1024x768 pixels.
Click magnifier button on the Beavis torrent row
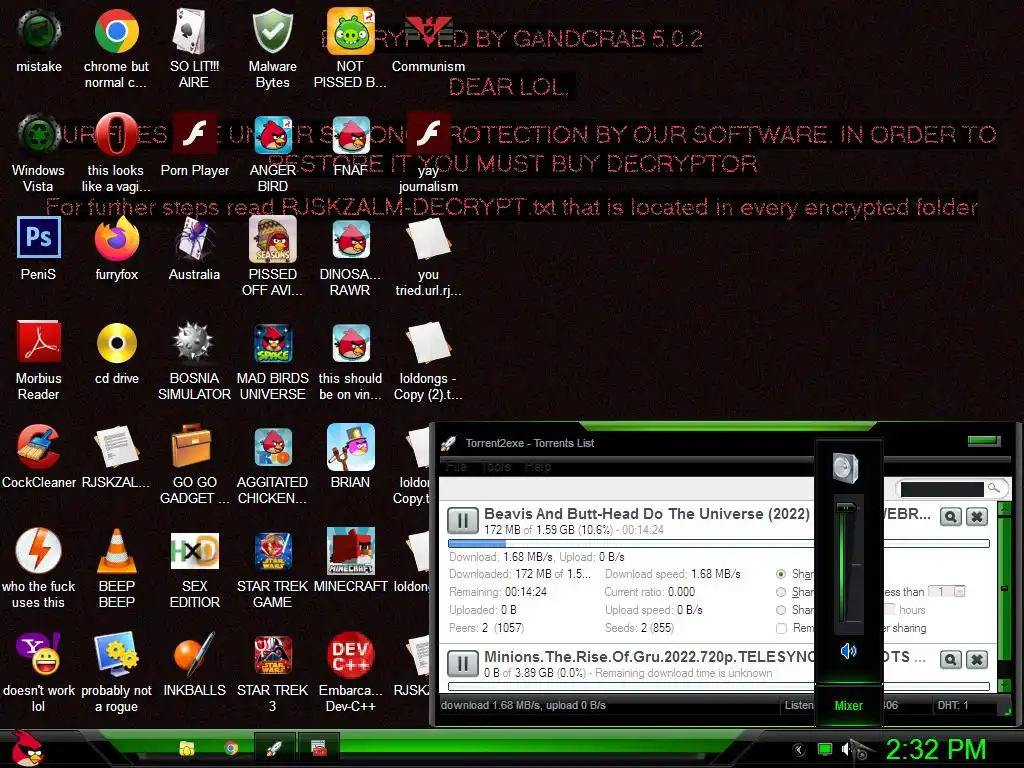click(x=950, y=517)
